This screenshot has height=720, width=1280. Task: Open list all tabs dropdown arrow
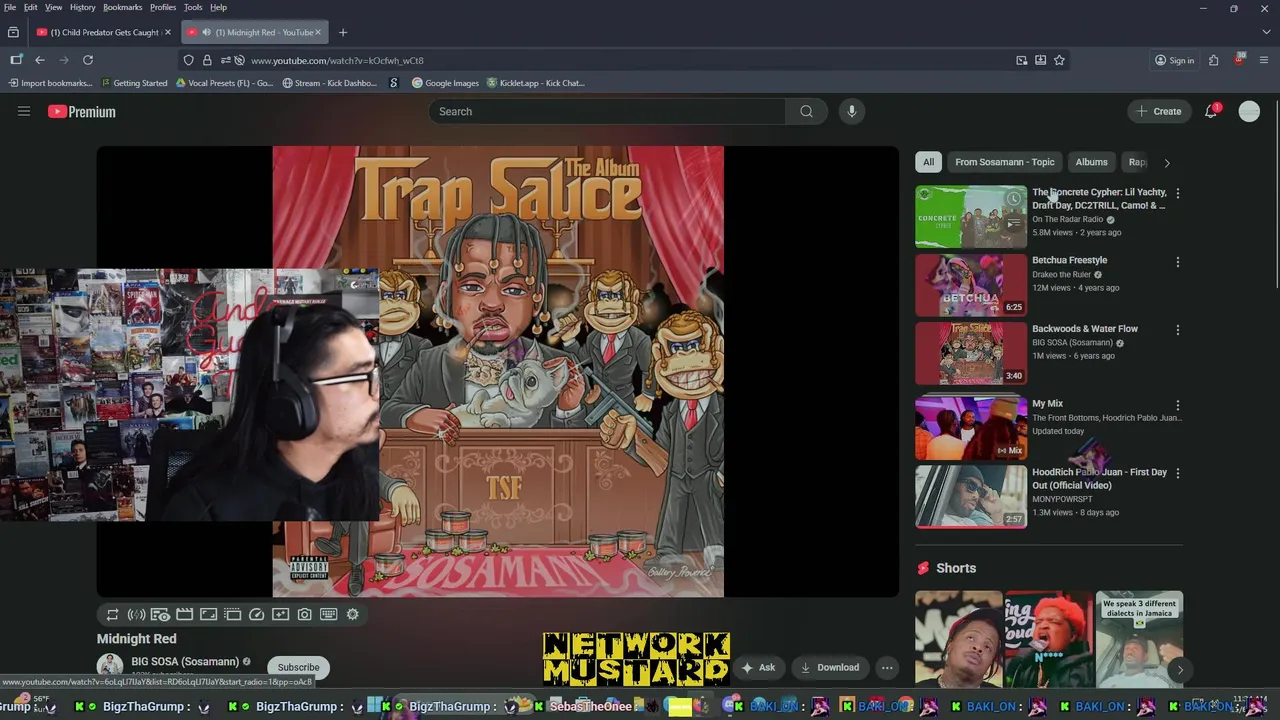[x=1265, y=32]
